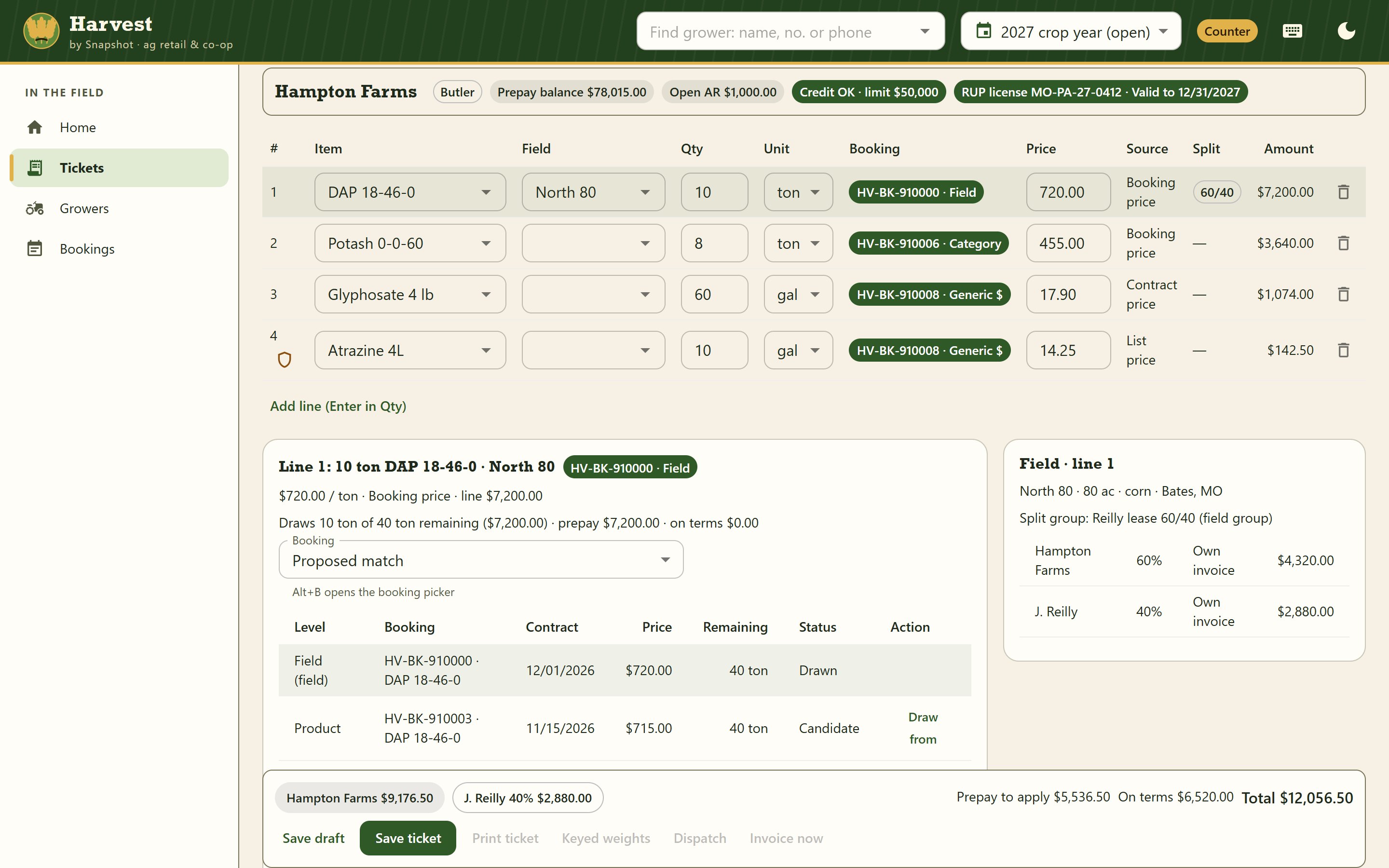Click Add line (Enter in Qty) link
Image resolution: width=1389 pixels, height=868 pixels.
[x=338, y=406]
